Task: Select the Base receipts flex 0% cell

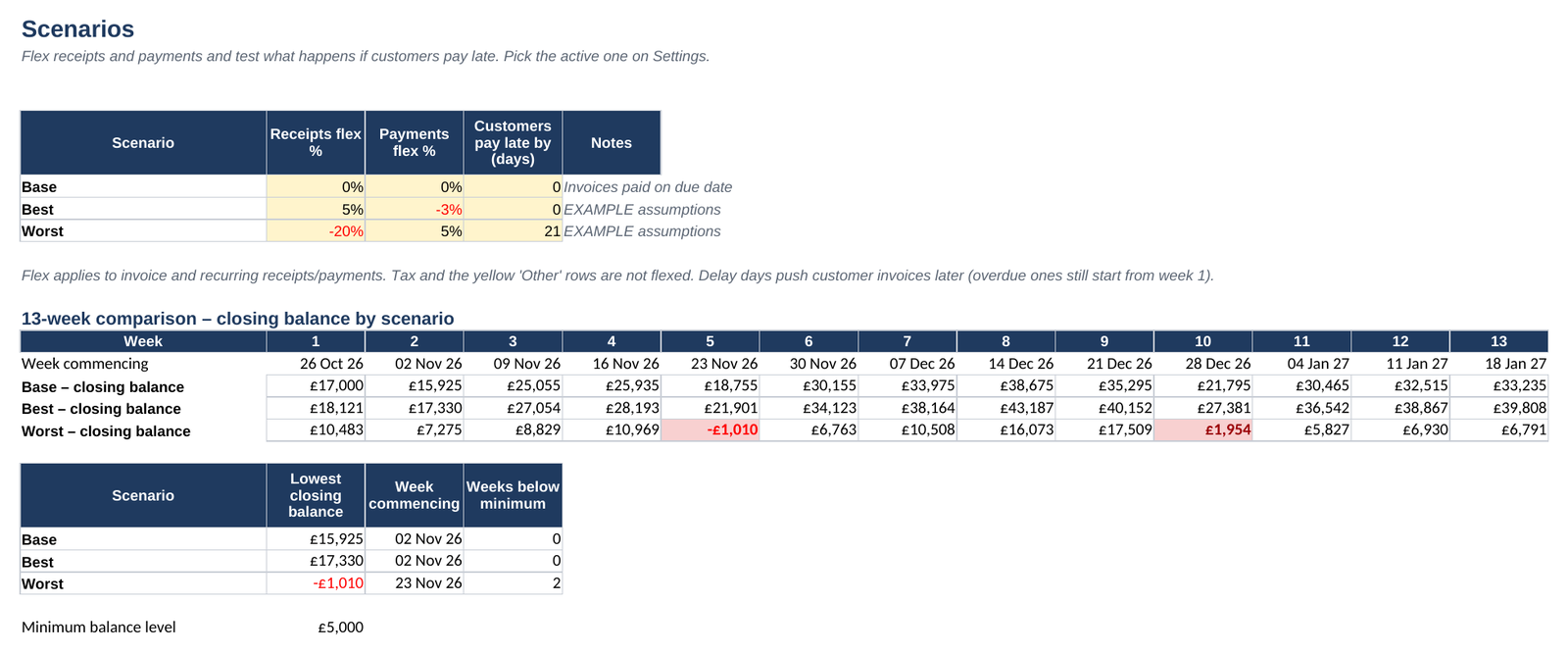Action: 316,186
